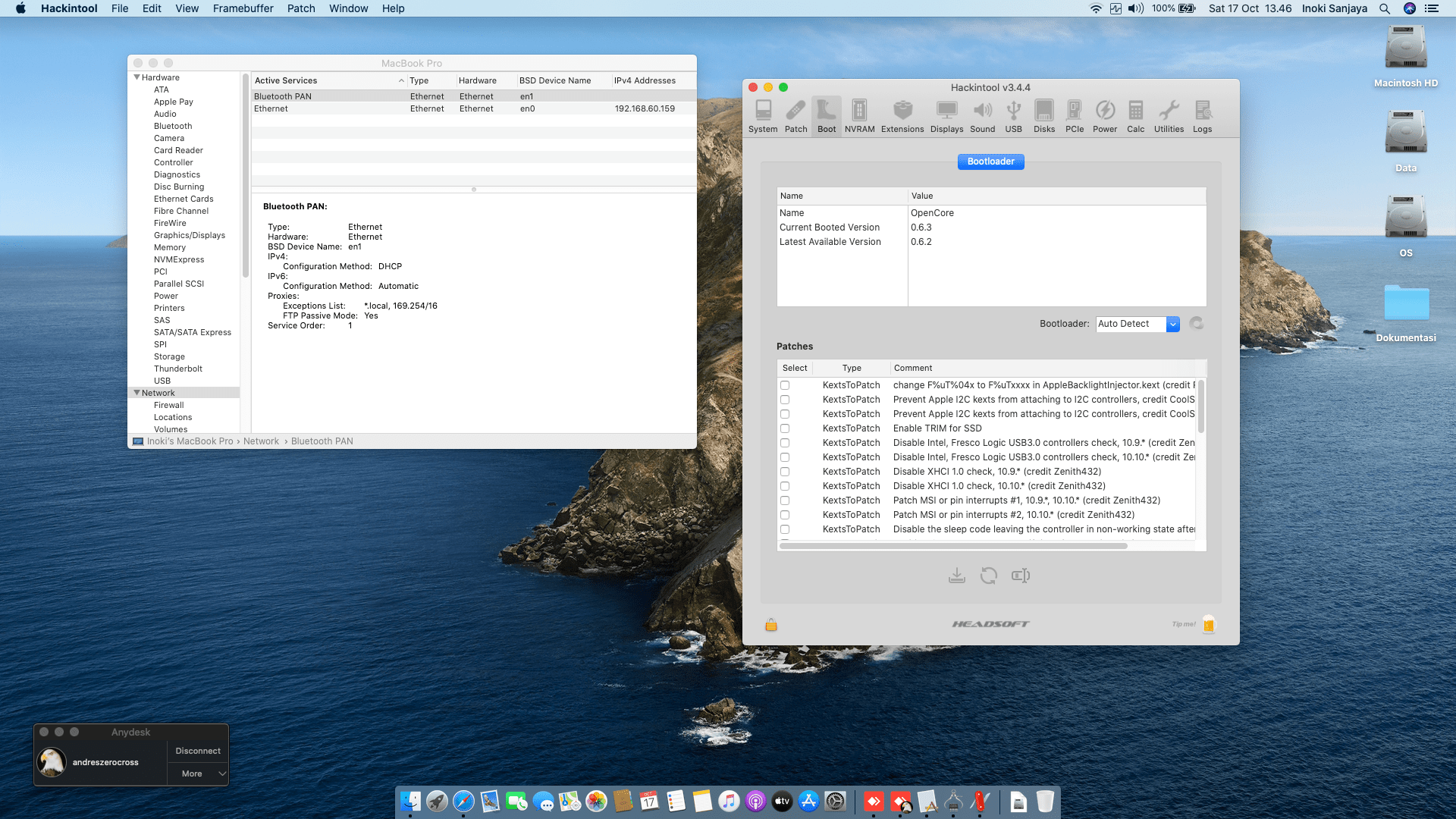The image size is (1456, 819).
Task: Click the lock icon in Hackintool
Action: 771,624
